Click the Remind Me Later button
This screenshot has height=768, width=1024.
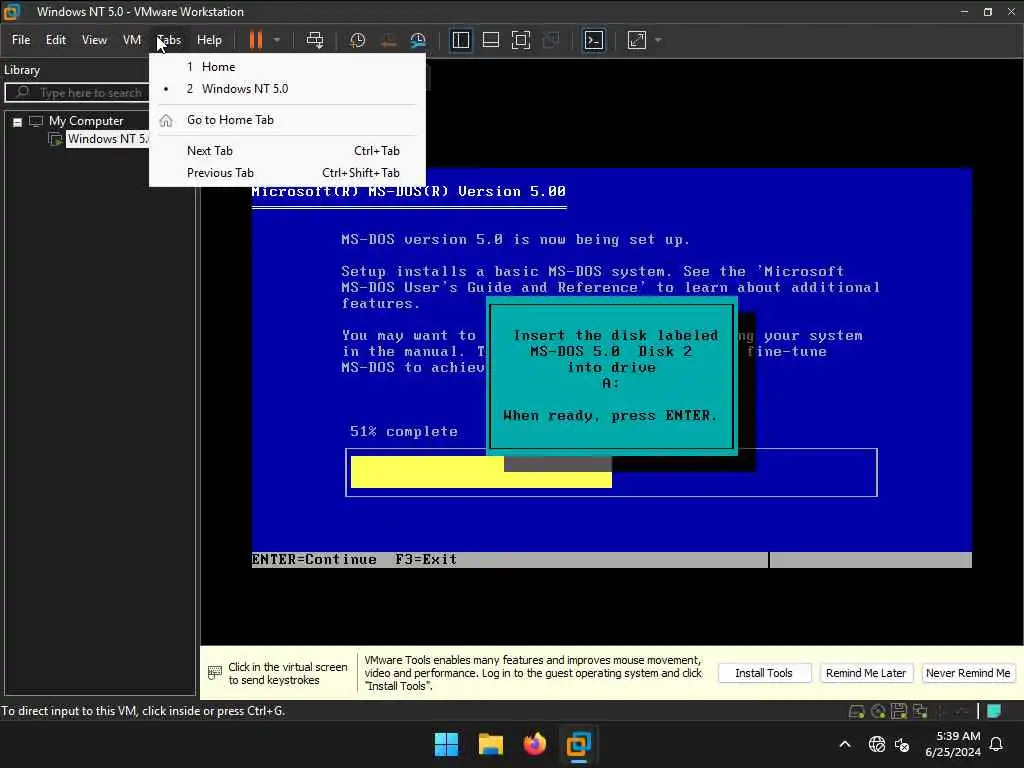click(865, 673)
